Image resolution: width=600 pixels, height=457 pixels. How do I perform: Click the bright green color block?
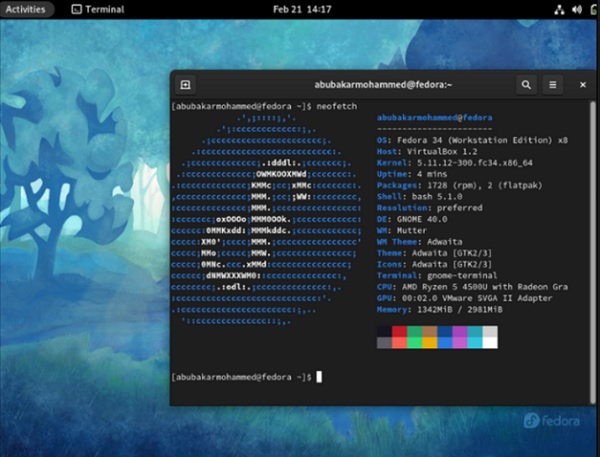416,342
